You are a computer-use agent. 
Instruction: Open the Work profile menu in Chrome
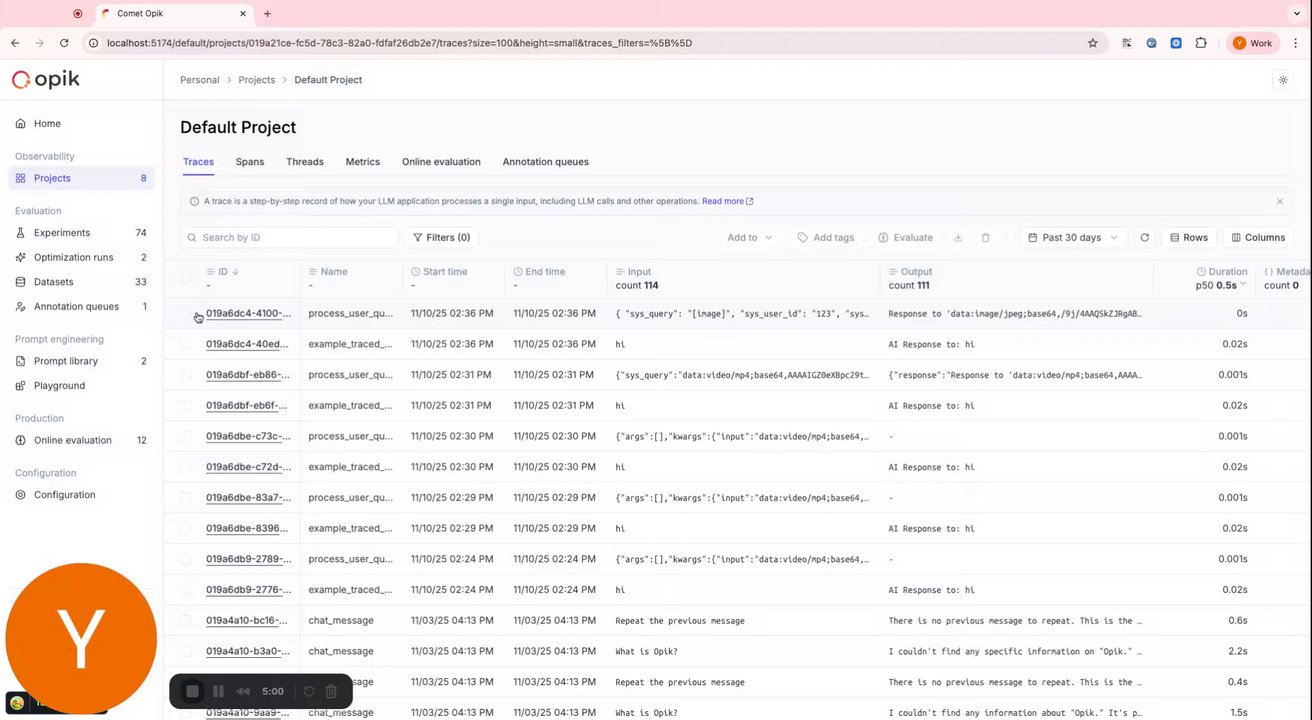pos(1253,43)
